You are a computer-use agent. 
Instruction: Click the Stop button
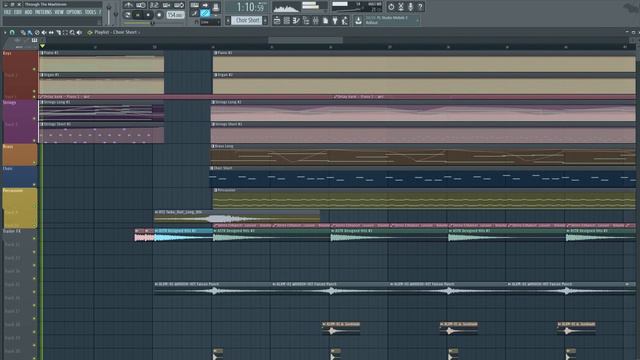(x=148, y=15)
